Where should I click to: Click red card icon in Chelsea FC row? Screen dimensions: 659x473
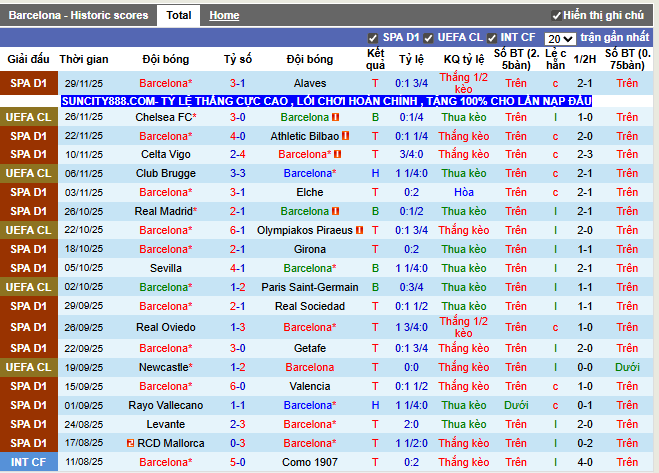[335, 117]
